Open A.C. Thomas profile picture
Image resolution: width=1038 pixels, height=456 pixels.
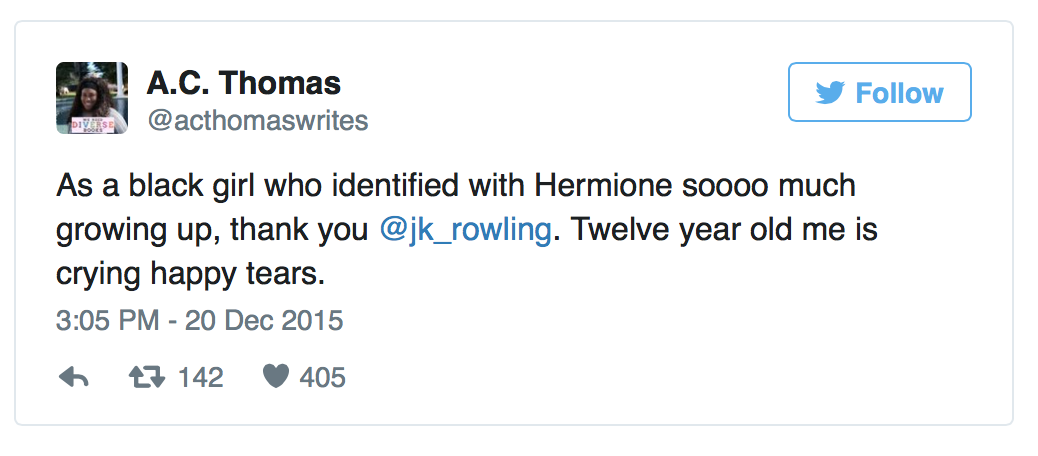tap(92, 98)
